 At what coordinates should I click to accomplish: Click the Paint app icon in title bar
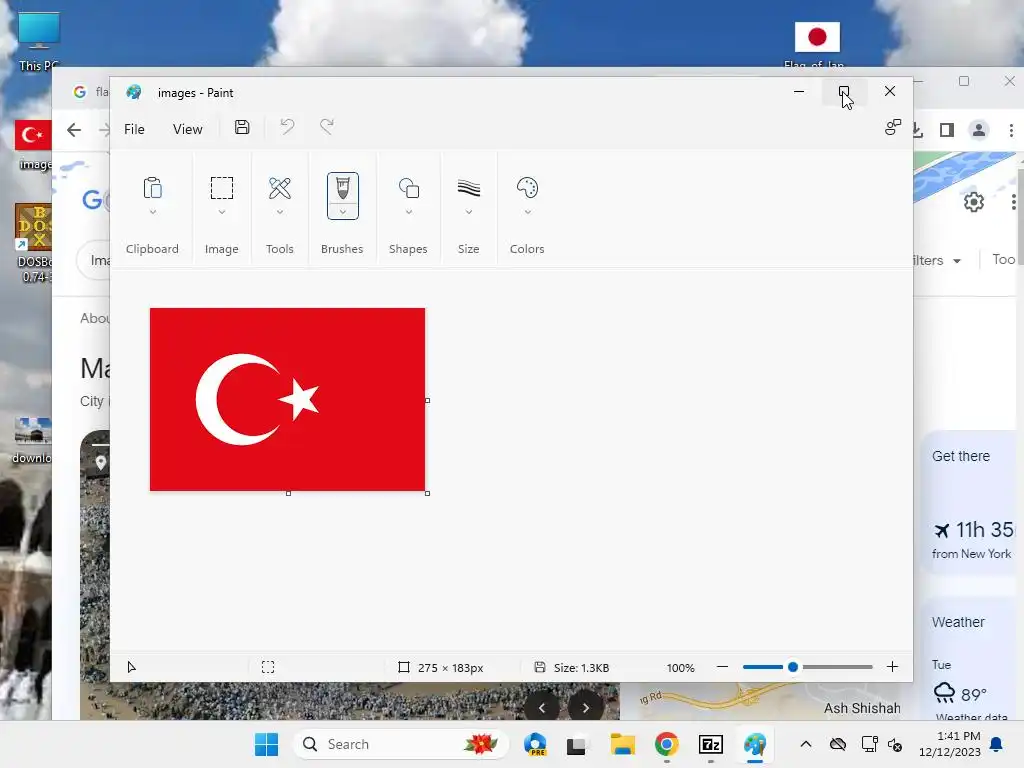pos(134,92)
